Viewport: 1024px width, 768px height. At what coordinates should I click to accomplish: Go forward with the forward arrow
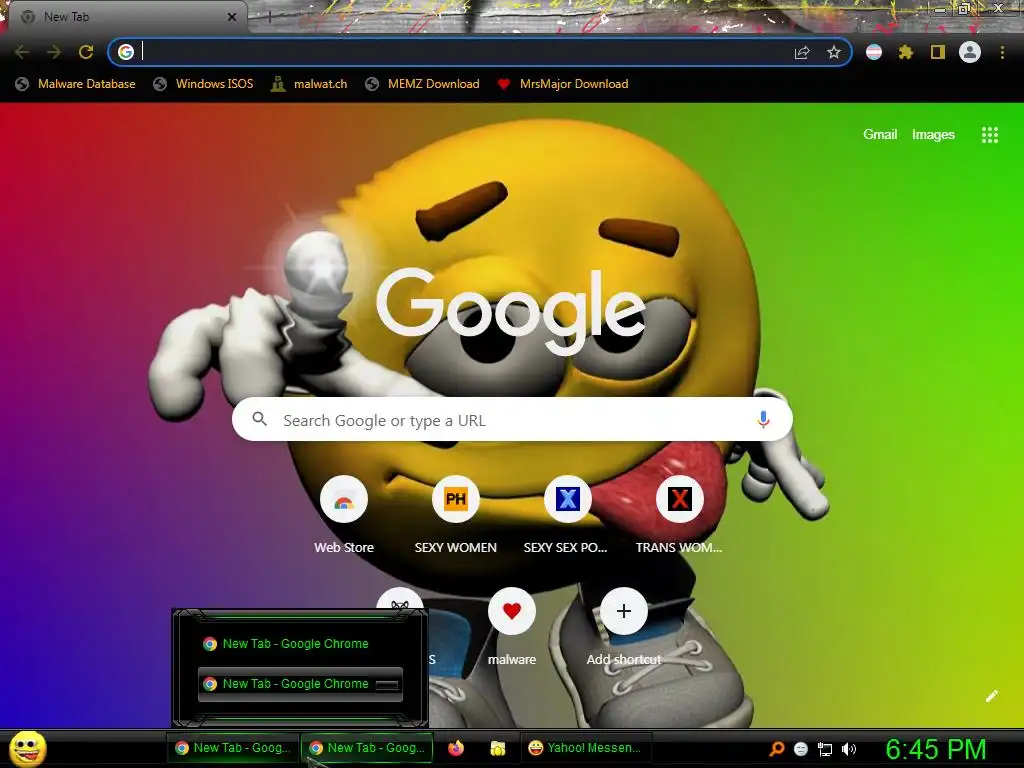54,52
